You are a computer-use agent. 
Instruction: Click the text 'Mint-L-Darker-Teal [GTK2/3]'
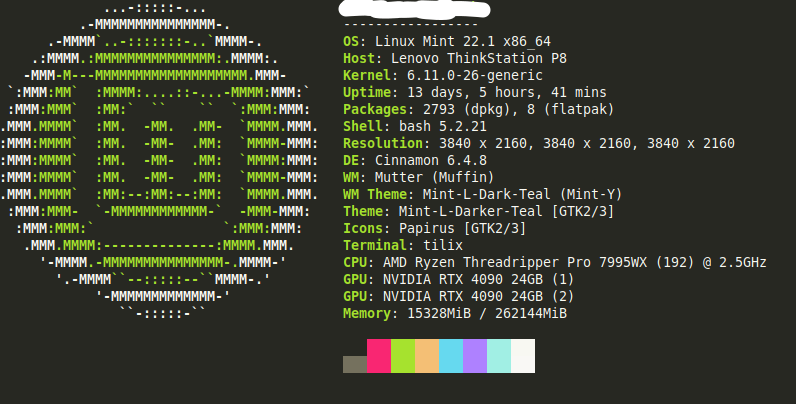coord(507,212)
